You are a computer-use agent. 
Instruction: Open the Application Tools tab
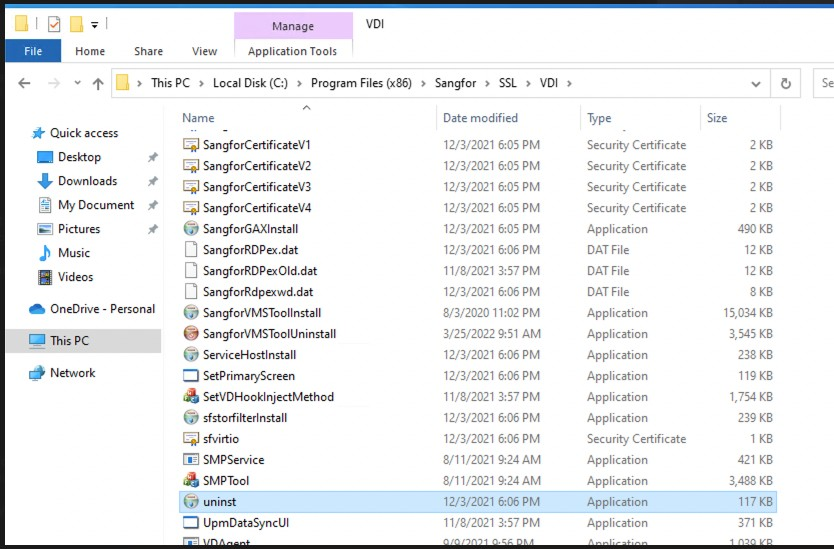coord(293,51)
